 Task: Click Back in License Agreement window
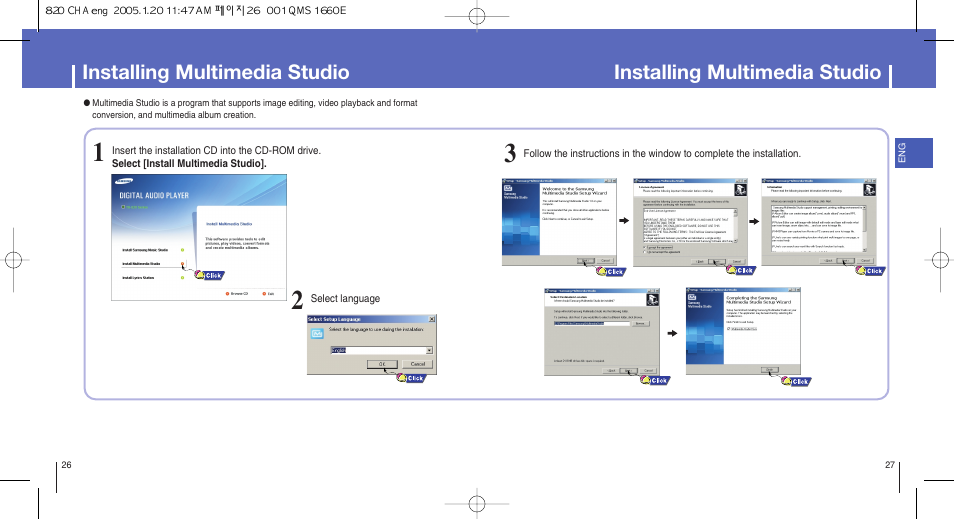[700, 262]
